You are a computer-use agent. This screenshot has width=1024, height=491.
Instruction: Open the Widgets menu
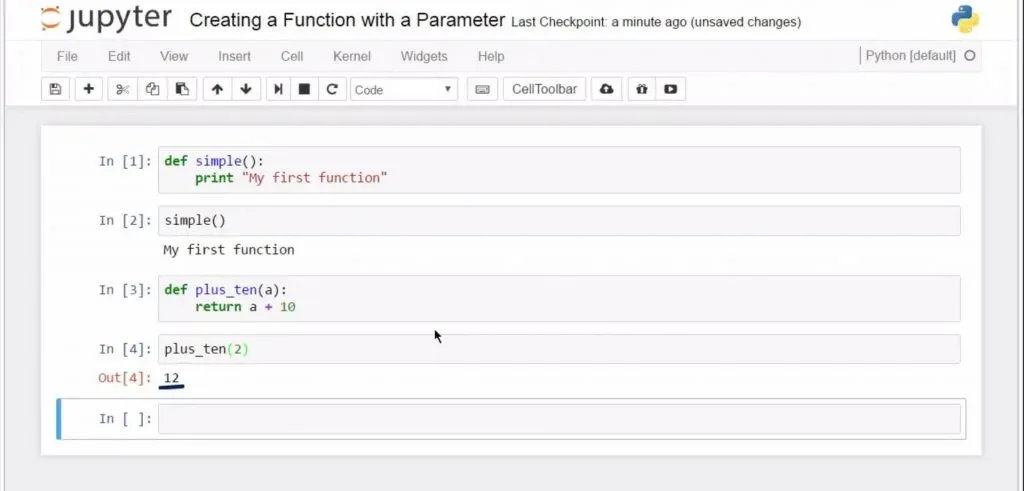click(425, 56)
